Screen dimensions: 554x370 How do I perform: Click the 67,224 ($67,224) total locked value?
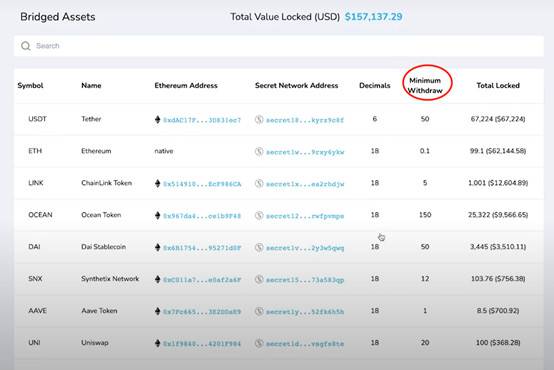(498, 119)
